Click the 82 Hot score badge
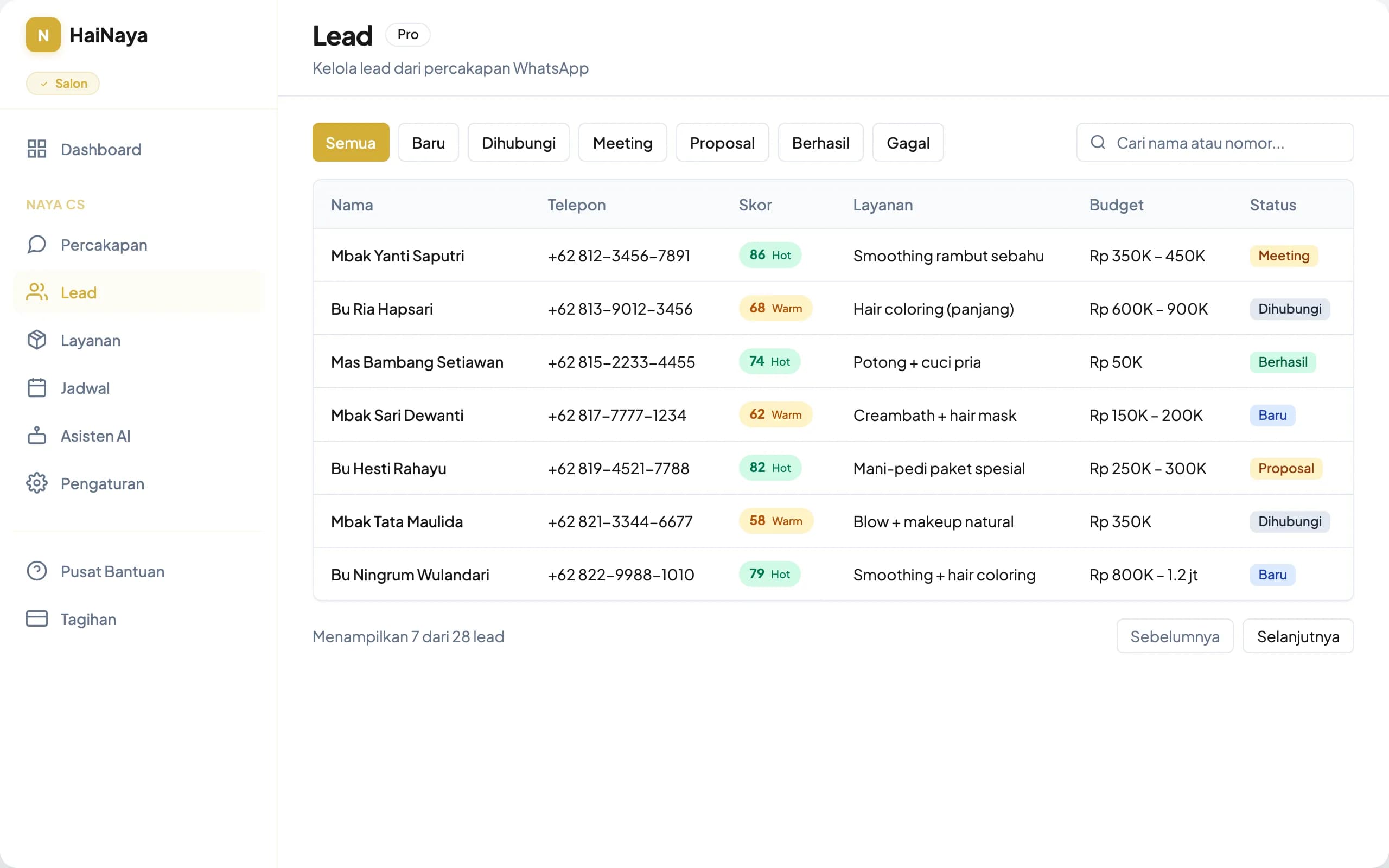The height and width of the screenshot is (868, 1389). (770, 468)
